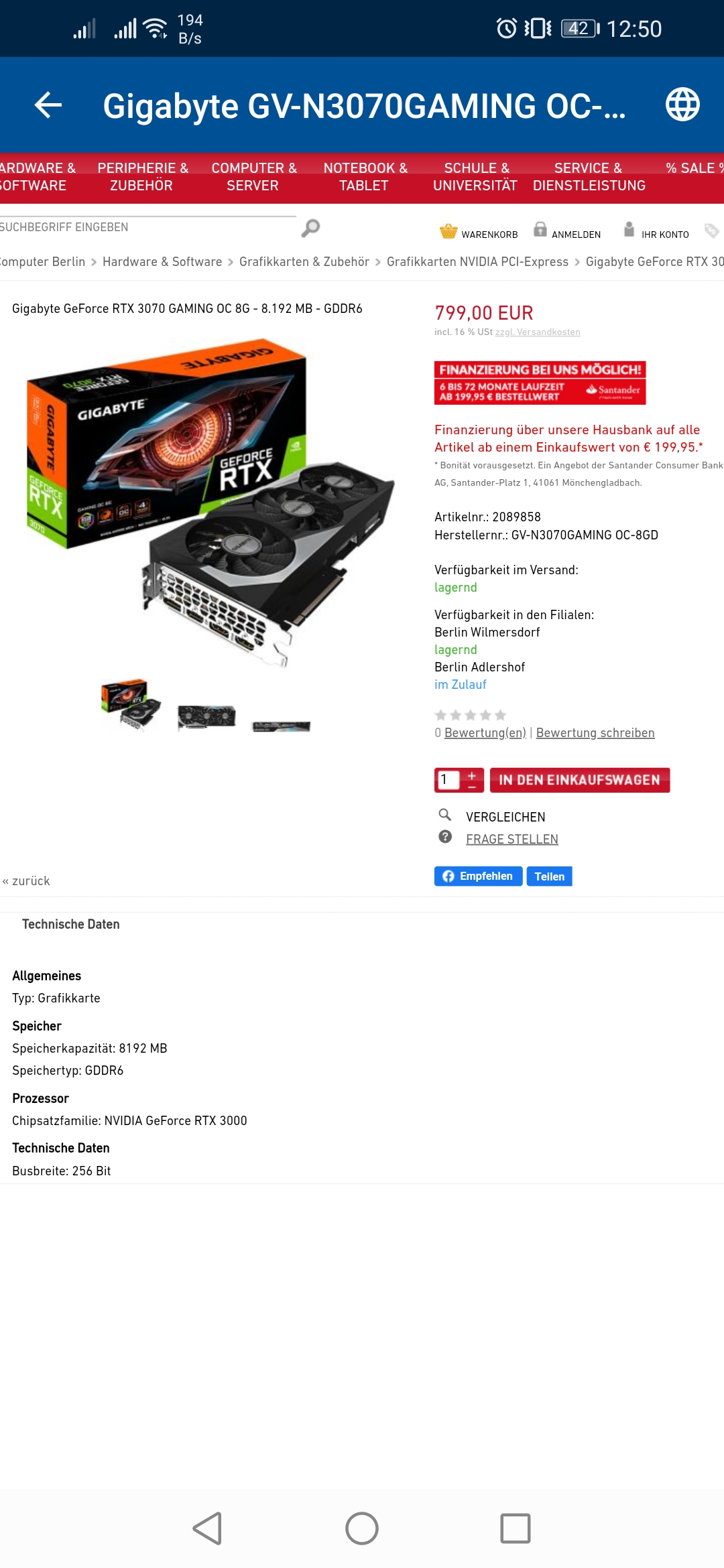Click the Vergleichen magnifier icon
This screenshot has width=724, height=1568.
tap(444, 815)
